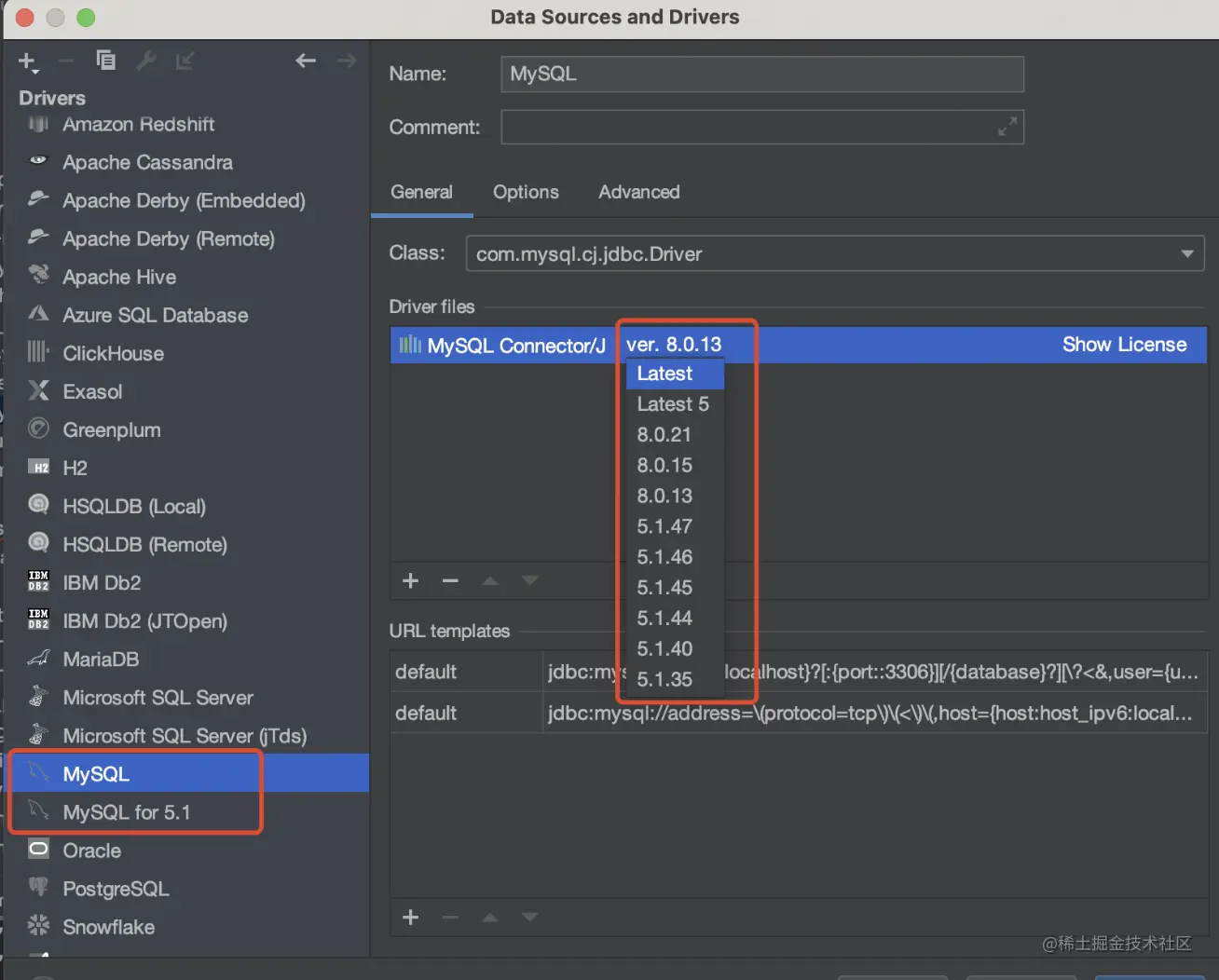The height and width of the screenshot is (980, 1219).
Task: Click the add data source plus icon
Action: (x=26, y=61)
